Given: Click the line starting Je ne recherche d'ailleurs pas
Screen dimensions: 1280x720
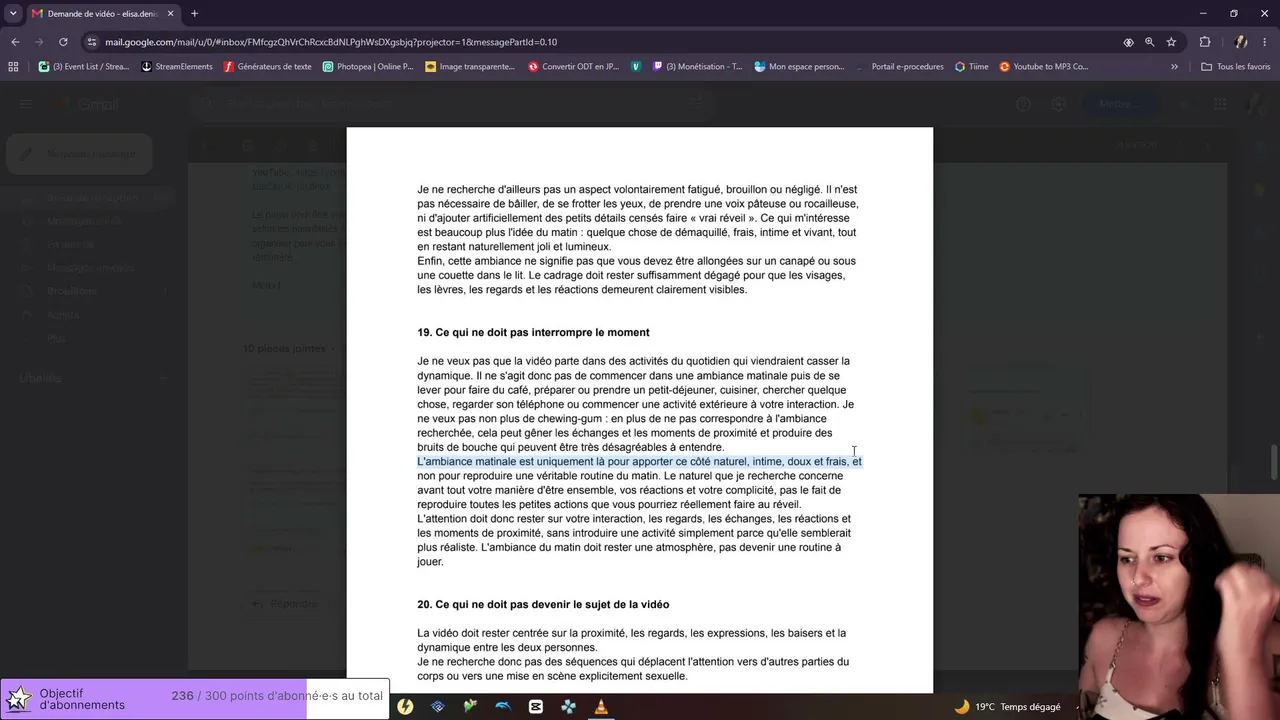Looking at the screenshot, I should [x=637, y=189].
